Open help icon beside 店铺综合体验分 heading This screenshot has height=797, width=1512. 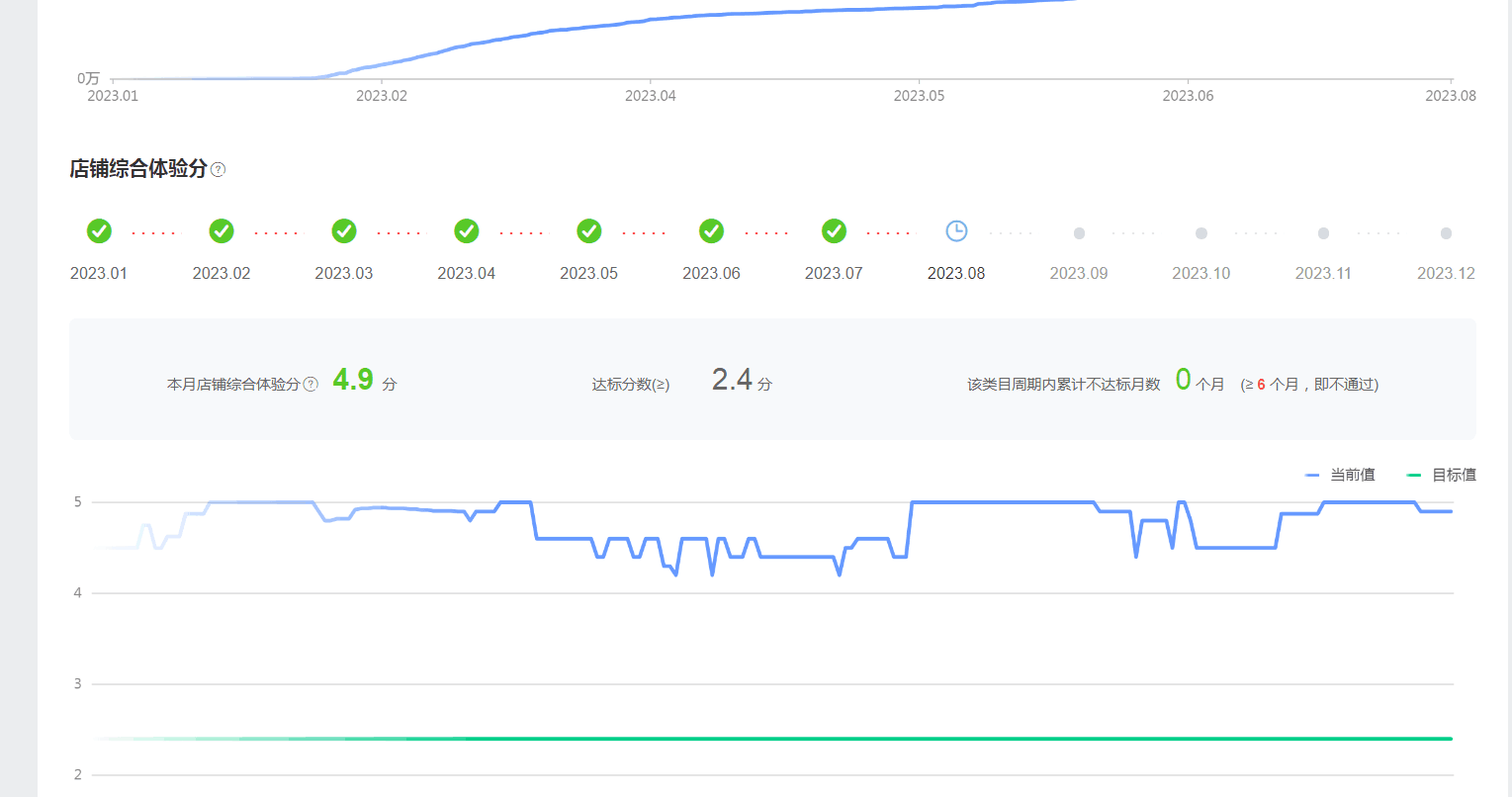point(219,169)
